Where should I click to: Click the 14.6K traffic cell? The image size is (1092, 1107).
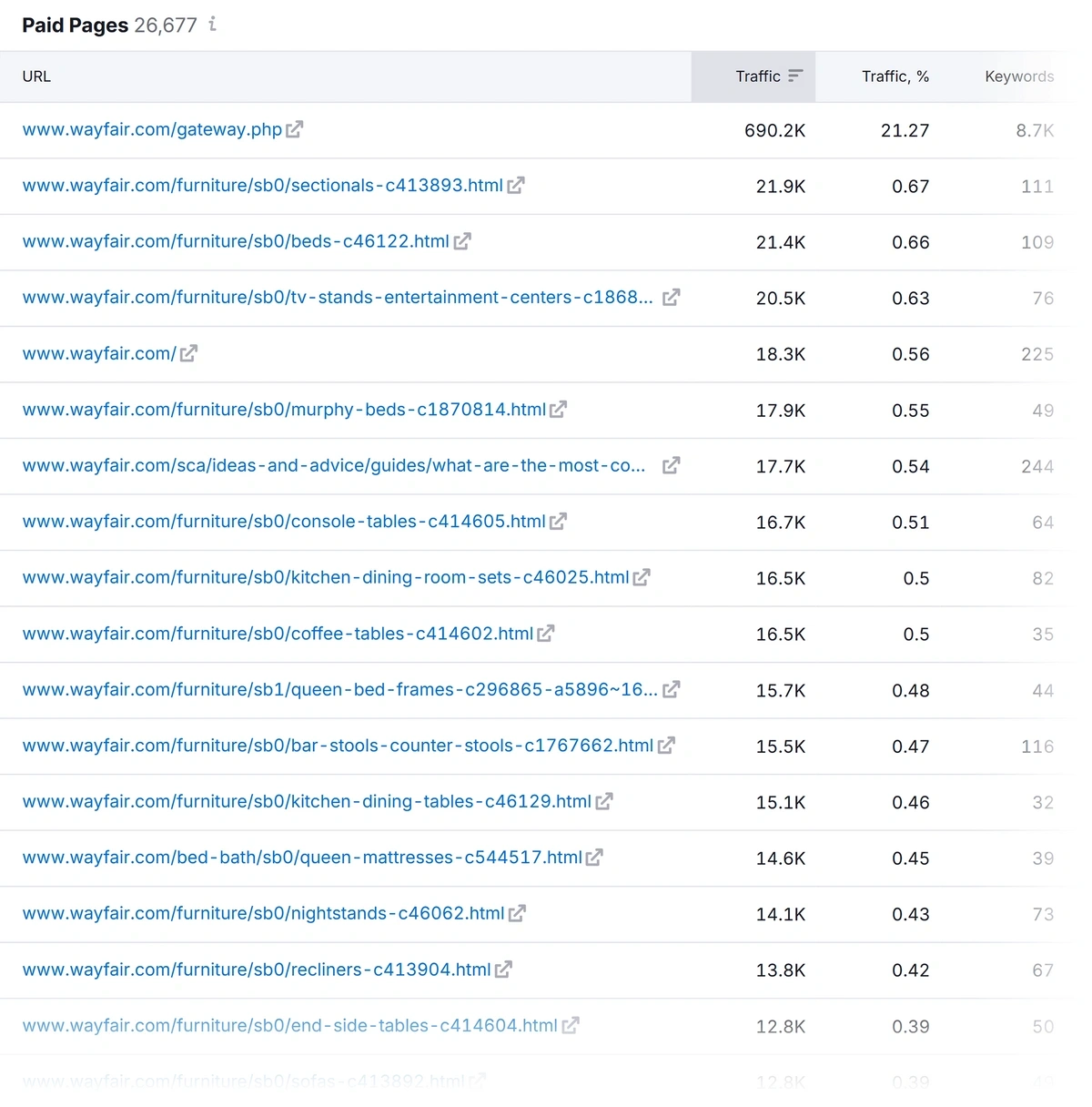[x=781, y=858]
